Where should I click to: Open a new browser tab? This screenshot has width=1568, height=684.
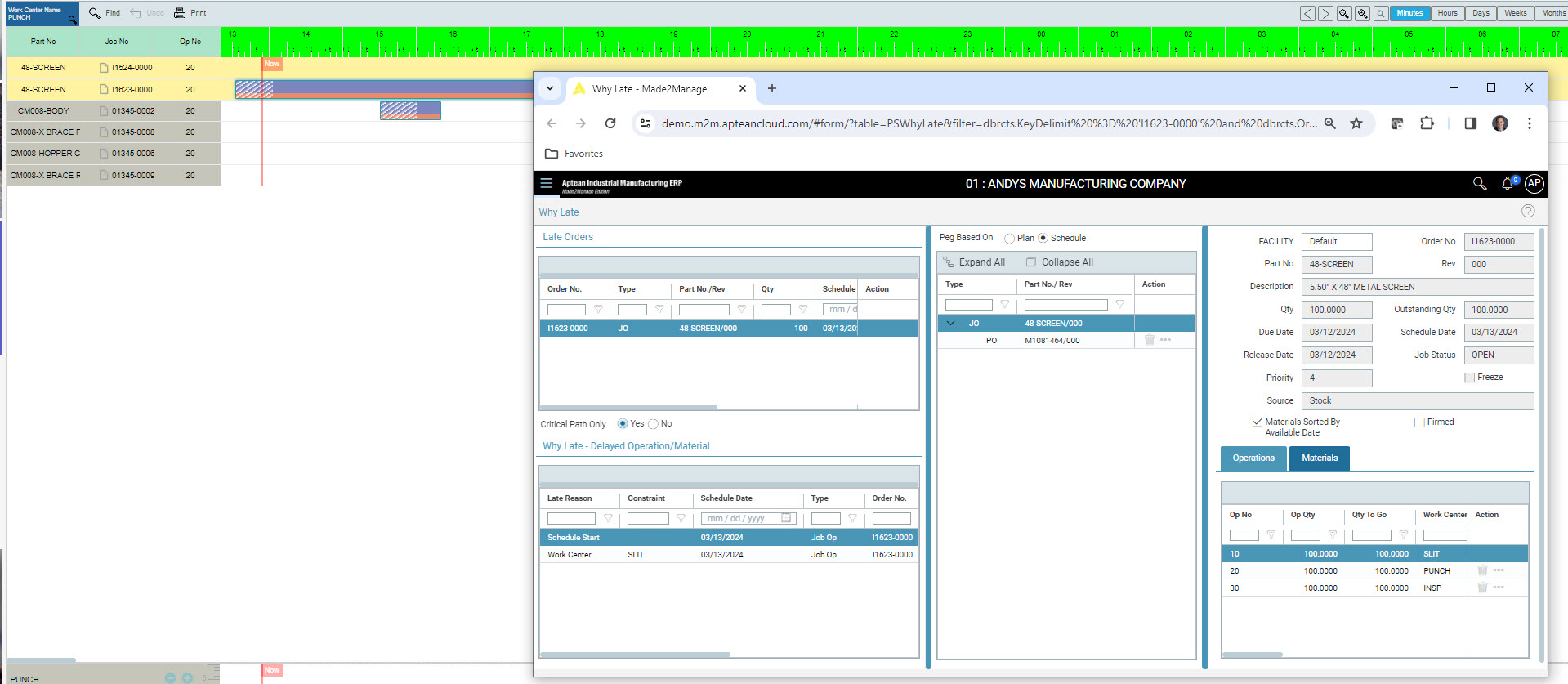pos(772,88)
